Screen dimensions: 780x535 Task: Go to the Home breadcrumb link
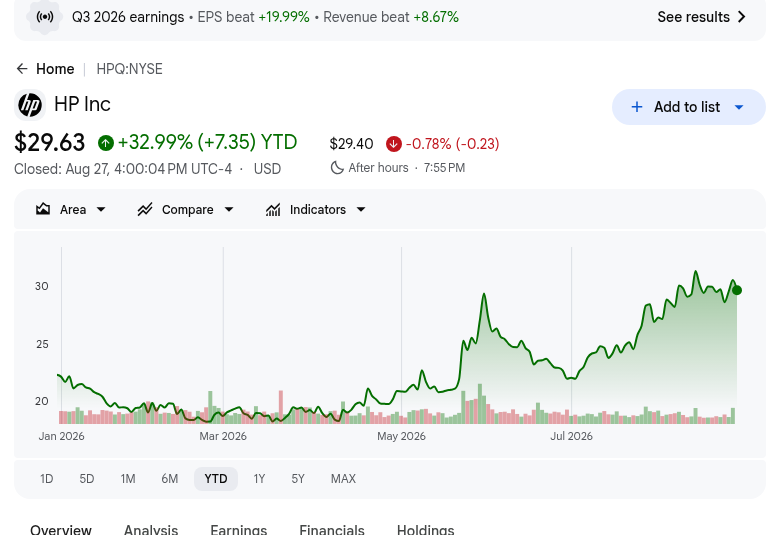pos(55,69)
